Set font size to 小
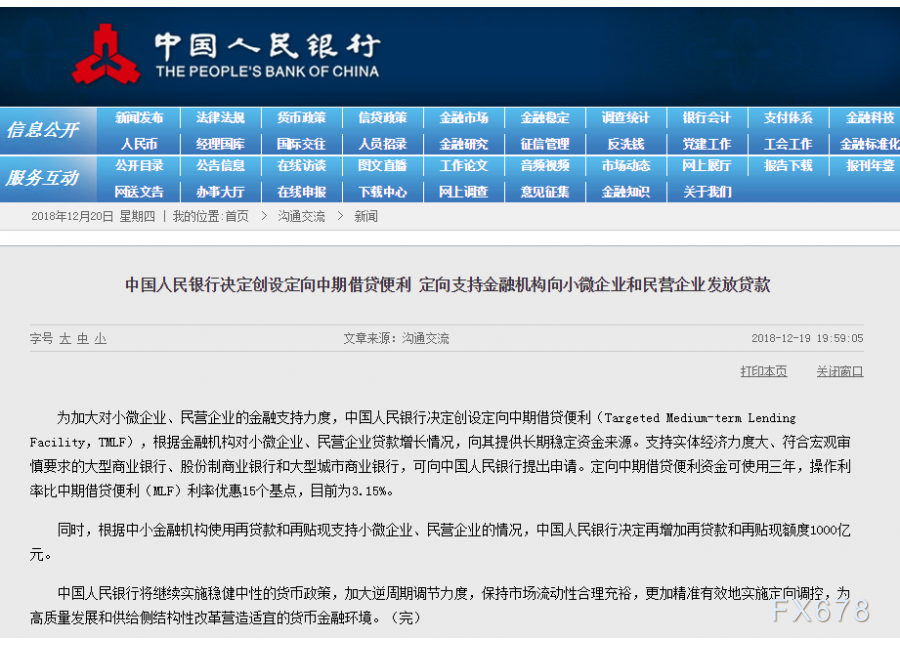 click(100, 339)
